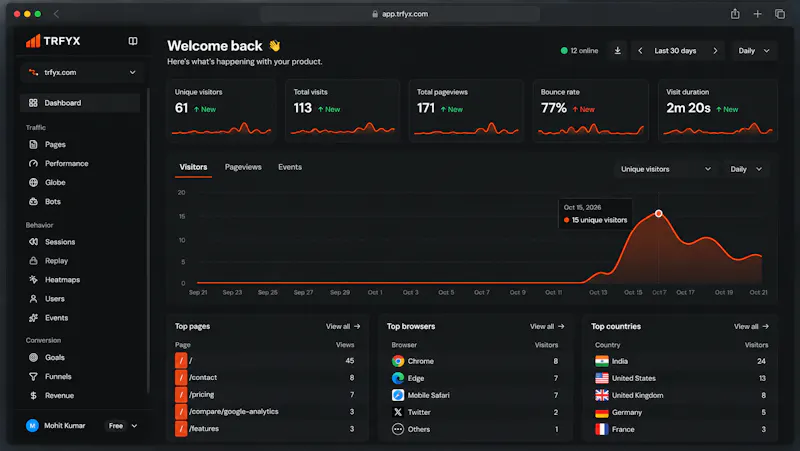Screen dimensions: 800x451
Task: Click the /pricing page row
Action: pyautogui.click(x=265, y=395)
